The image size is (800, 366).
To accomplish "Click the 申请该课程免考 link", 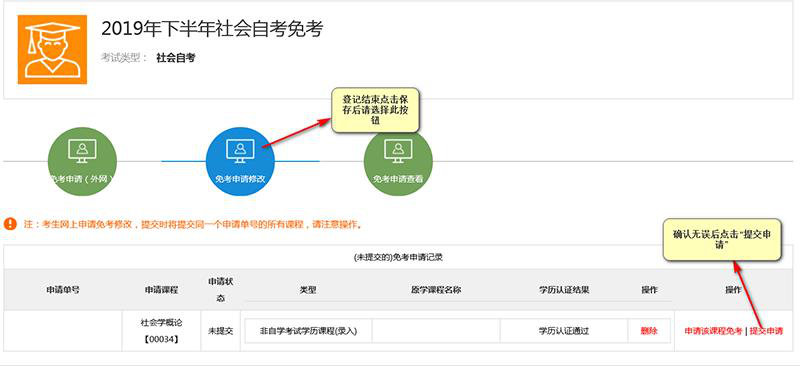I will pyautogui.click(x=713, y=331).
